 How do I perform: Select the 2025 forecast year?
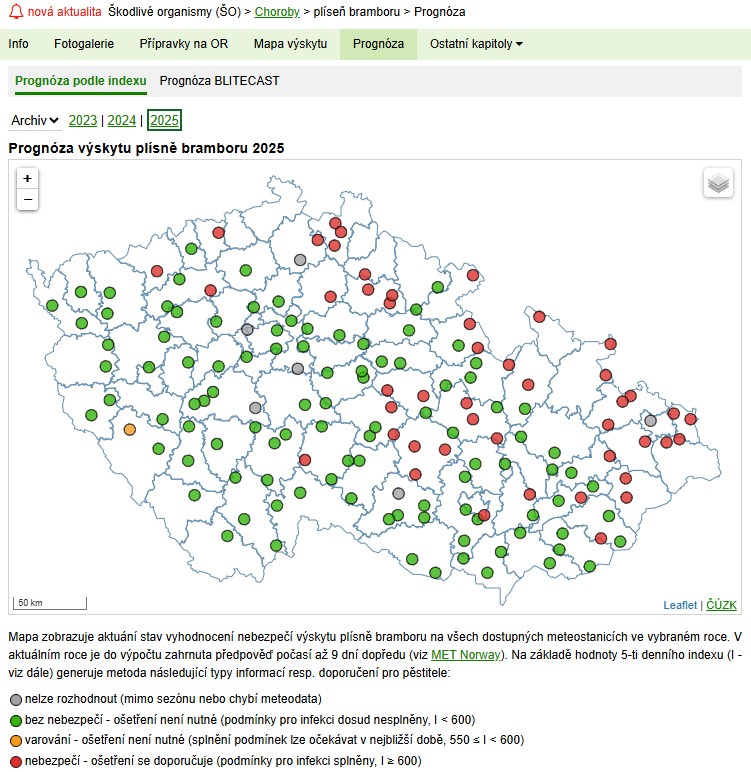[164, 120]
